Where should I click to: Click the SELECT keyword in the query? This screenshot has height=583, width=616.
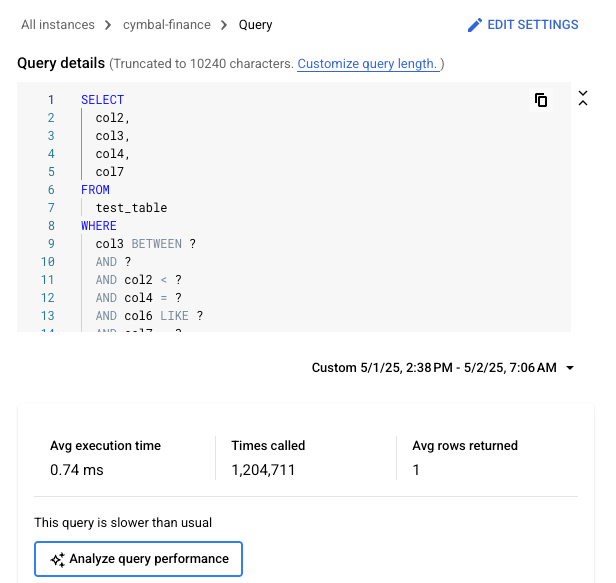102,100
